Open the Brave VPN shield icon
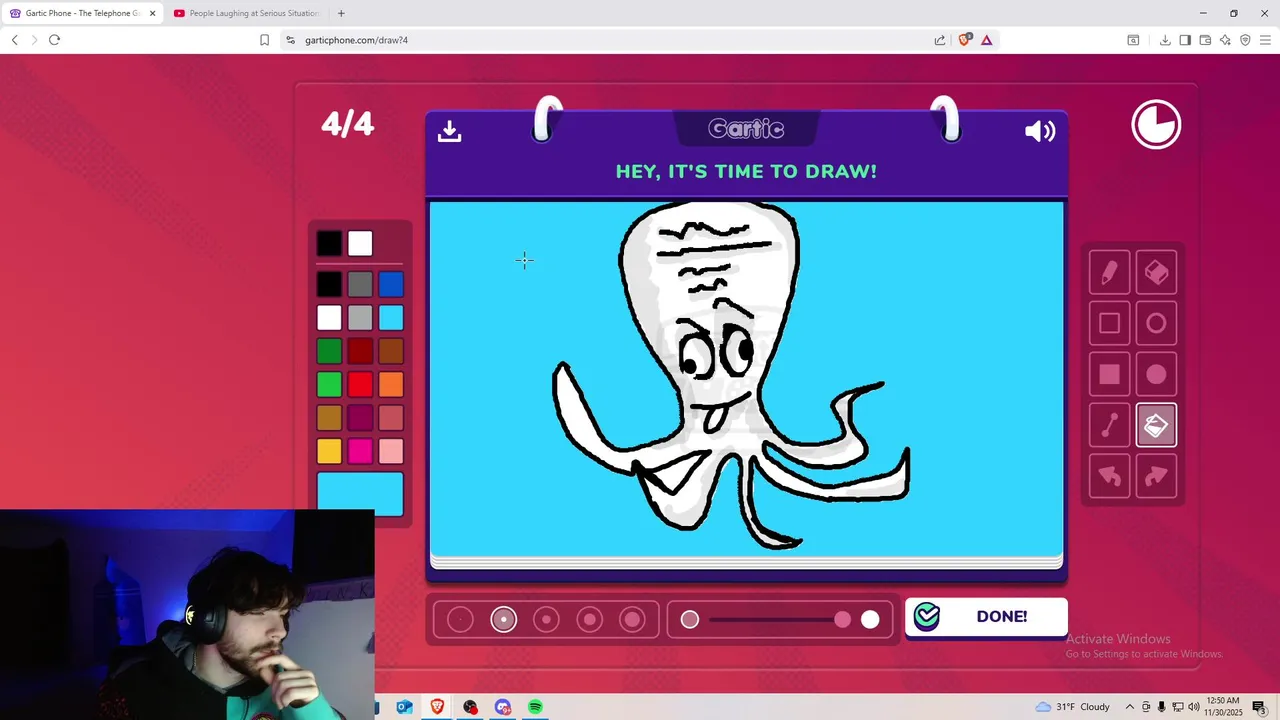This screenshot has height=720, width=1280. click(x=1245, y=40)
